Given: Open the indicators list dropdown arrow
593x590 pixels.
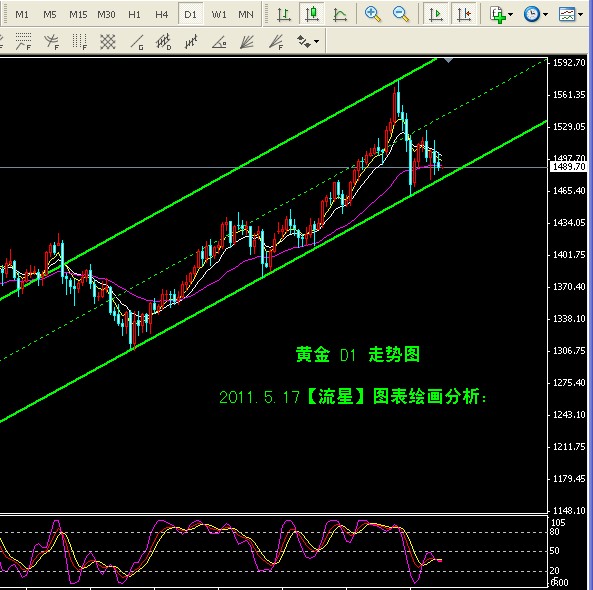Looking at the screenshot, I should tap(511, 14).
